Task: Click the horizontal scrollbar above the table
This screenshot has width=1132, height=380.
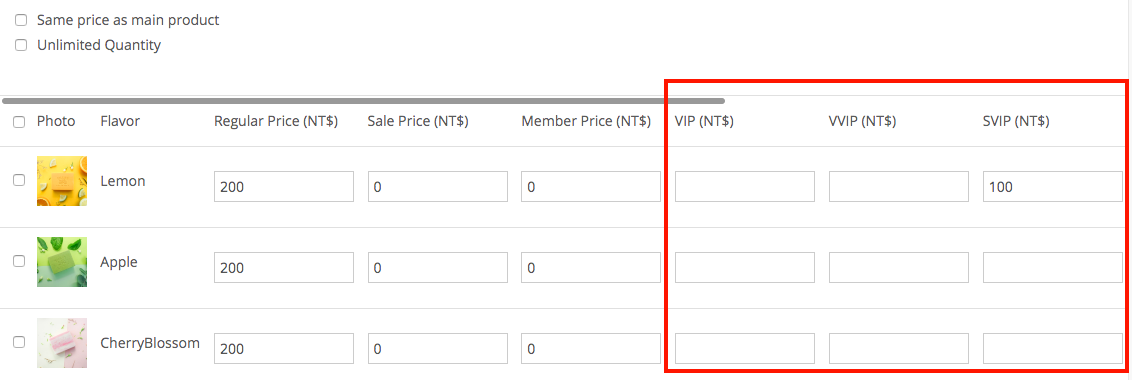Action: (363, 101)
